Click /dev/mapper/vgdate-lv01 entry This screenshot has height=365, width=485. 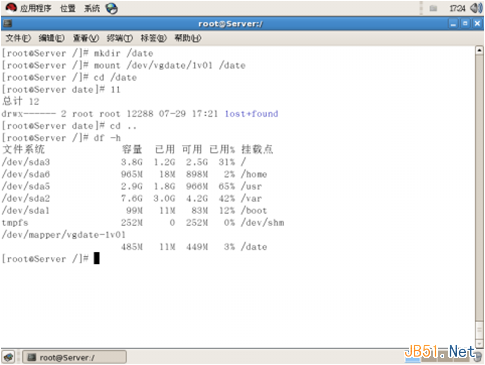pos(64,235)
